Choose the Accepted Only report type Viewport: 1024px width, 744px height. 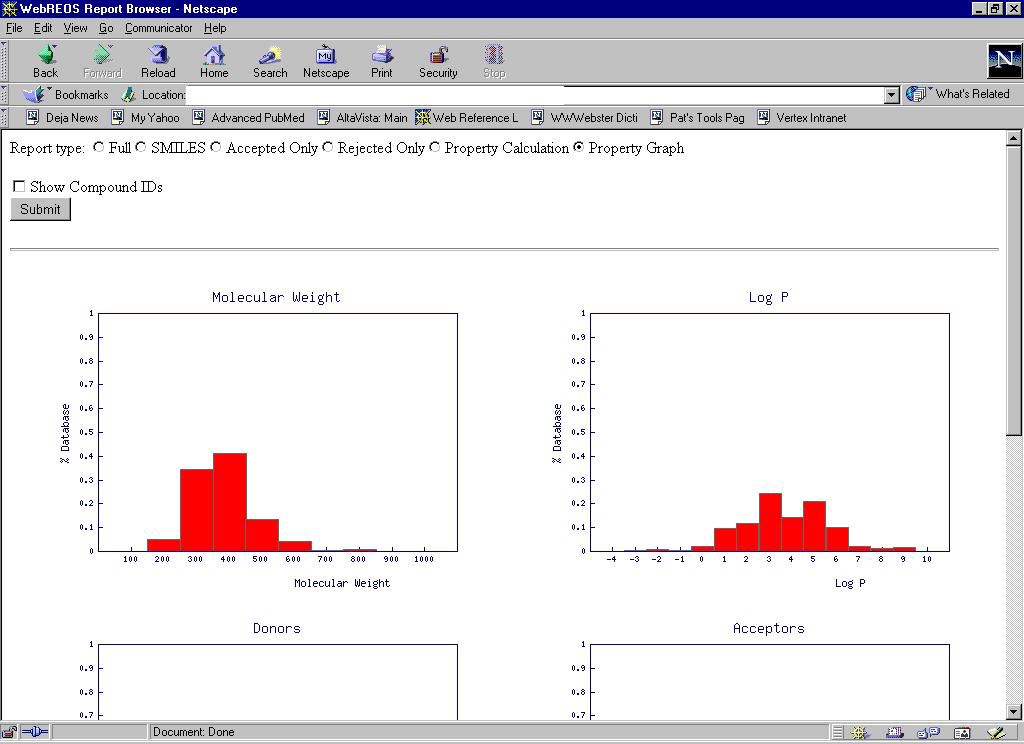pos(216,148)
